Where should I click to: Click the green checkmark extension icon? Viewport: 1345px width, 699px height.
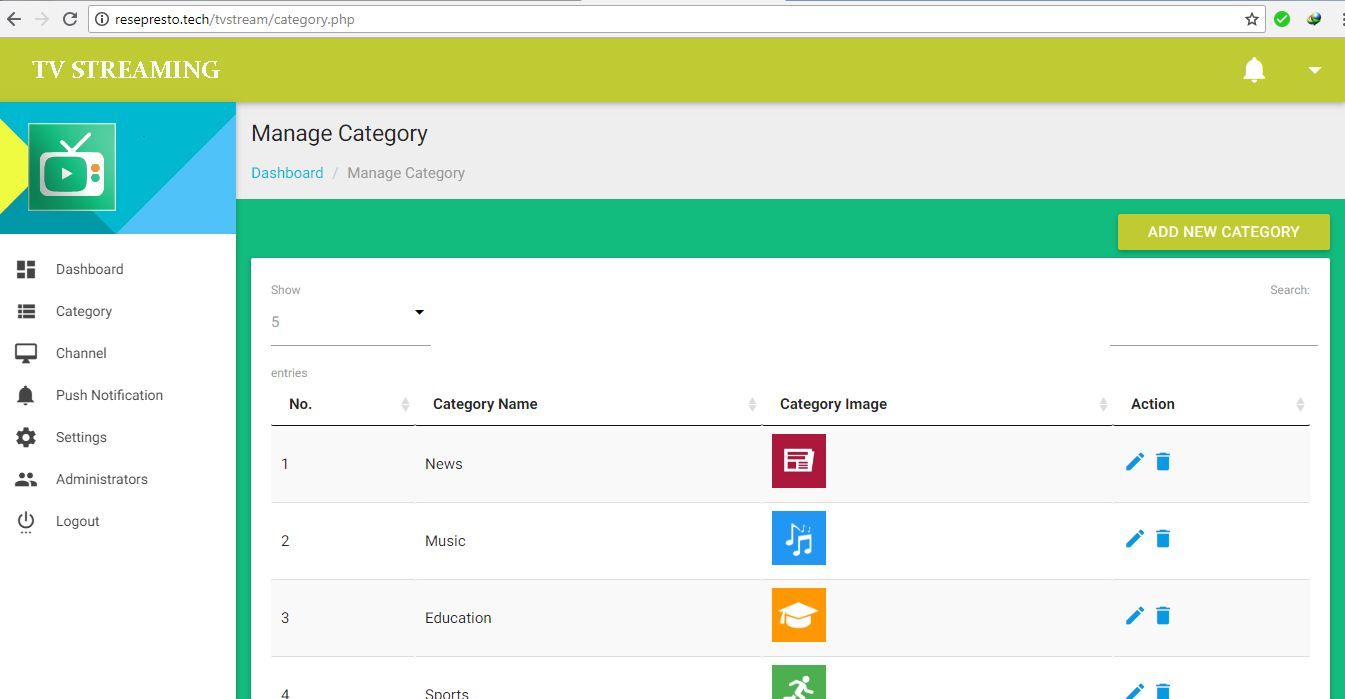click(x=1282, y=19)
